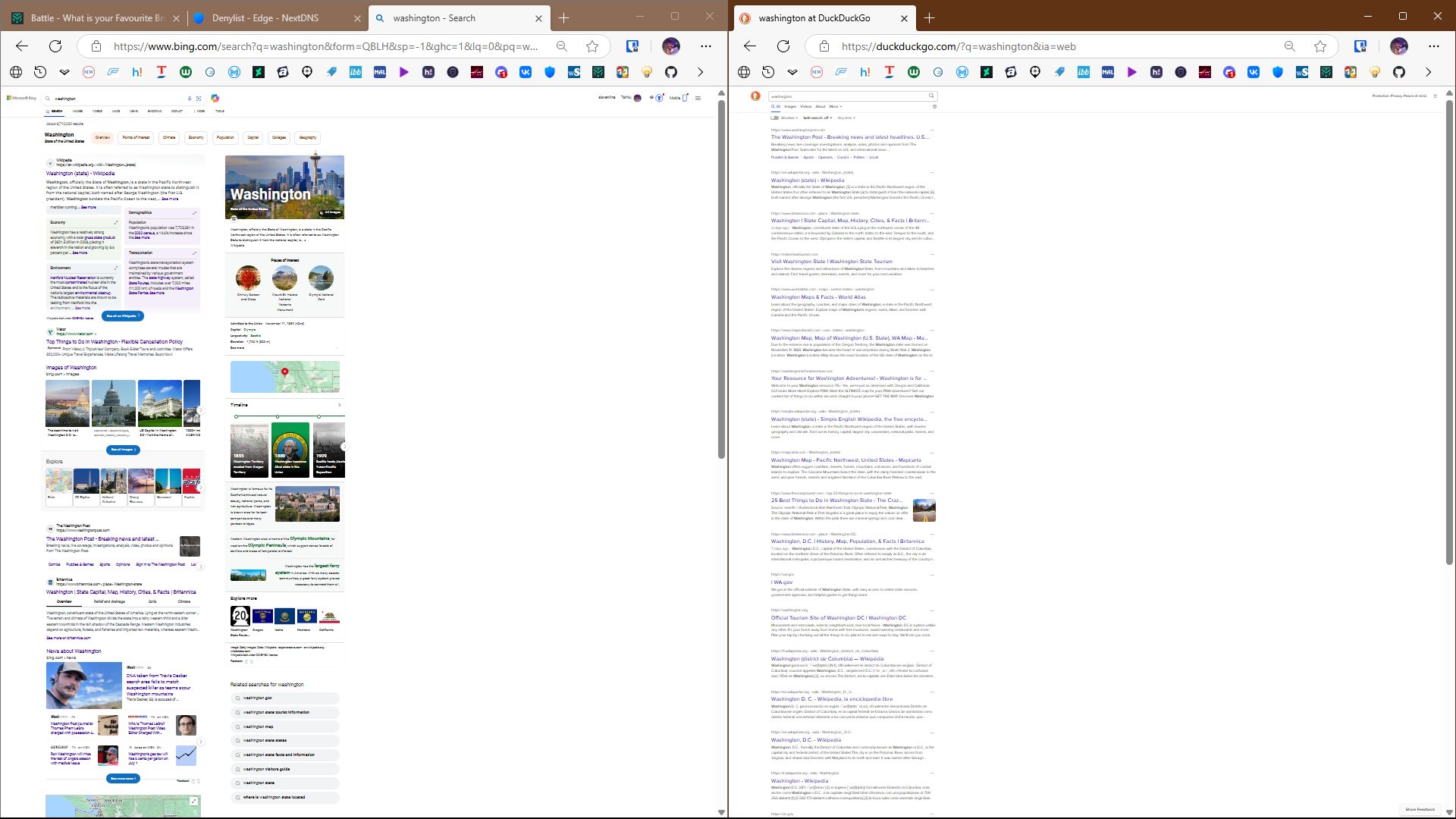Open Bing hamburger menu at page top right
The height and width of the screenshot is (819, 1456).
[x=698, y=98]
